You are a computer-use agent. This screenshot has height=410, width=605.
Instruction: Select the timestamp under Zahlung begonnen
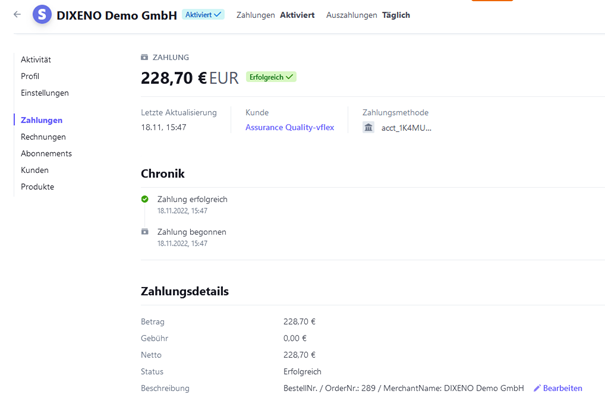click(x=182, y=244)
